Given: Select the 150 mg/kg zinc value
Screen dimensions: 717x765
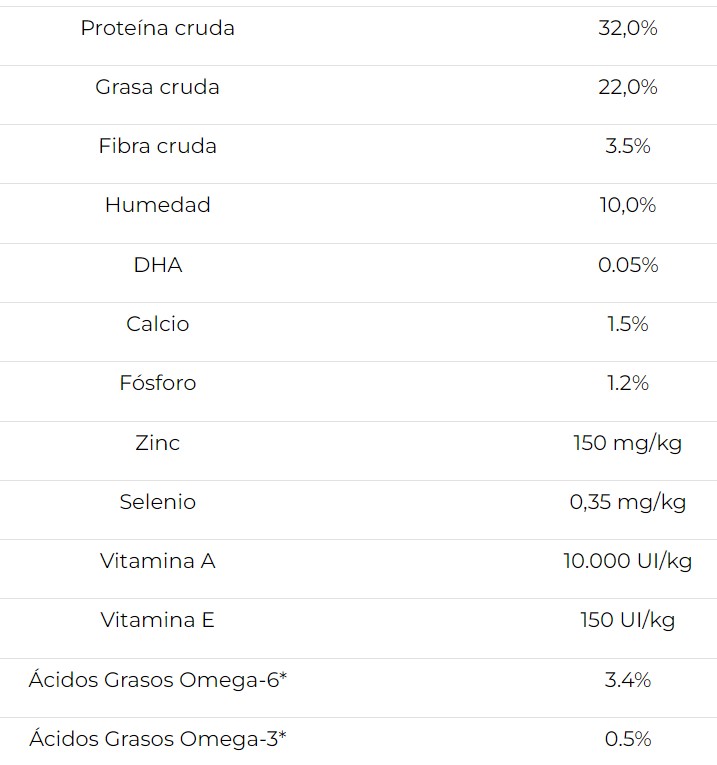Looking at the screenshot, I should tap(627, 442).
